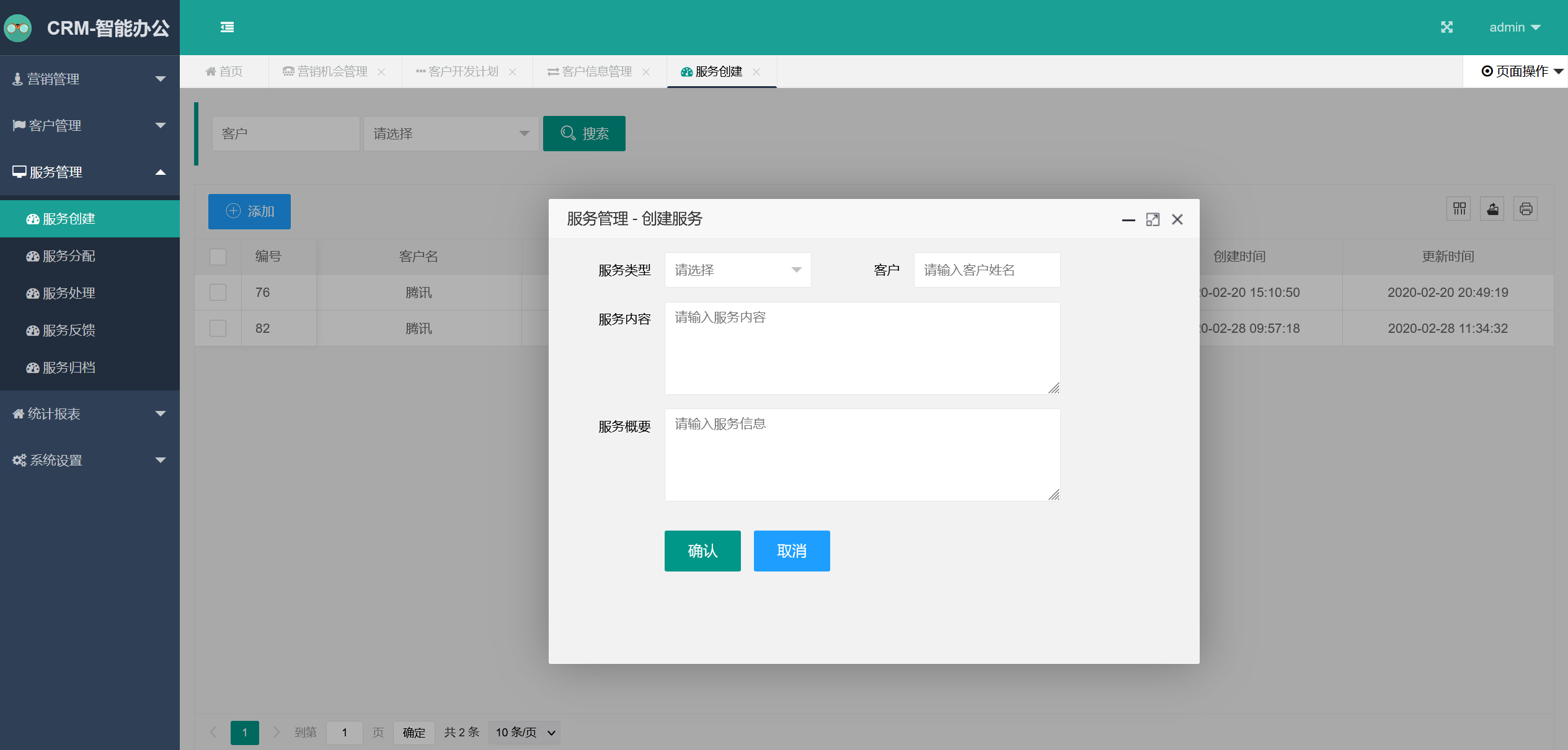The width and height of the screenshot is (1568, 750).
Task: Open the 页面操作 dropdown
Action: point(1522,71)
